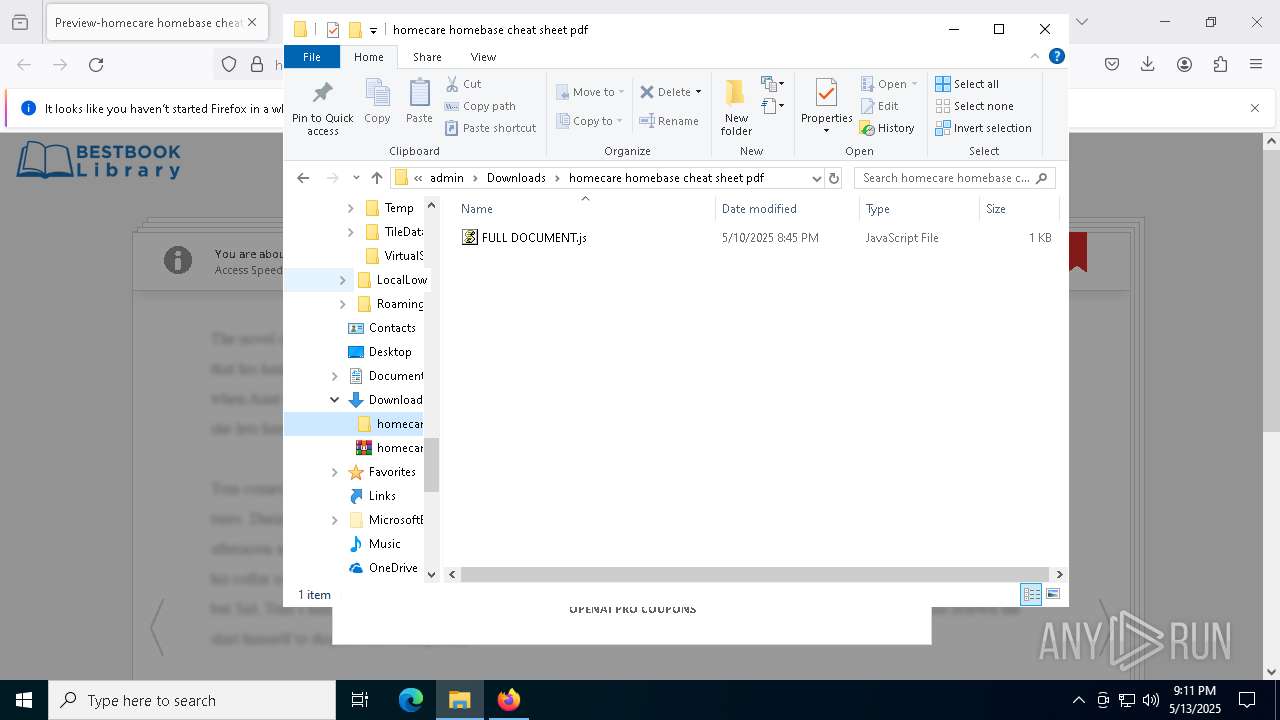This screenshot has width=1280, height=720.
Task: Switch to the View ribbon tab
Action: point(483,57)
